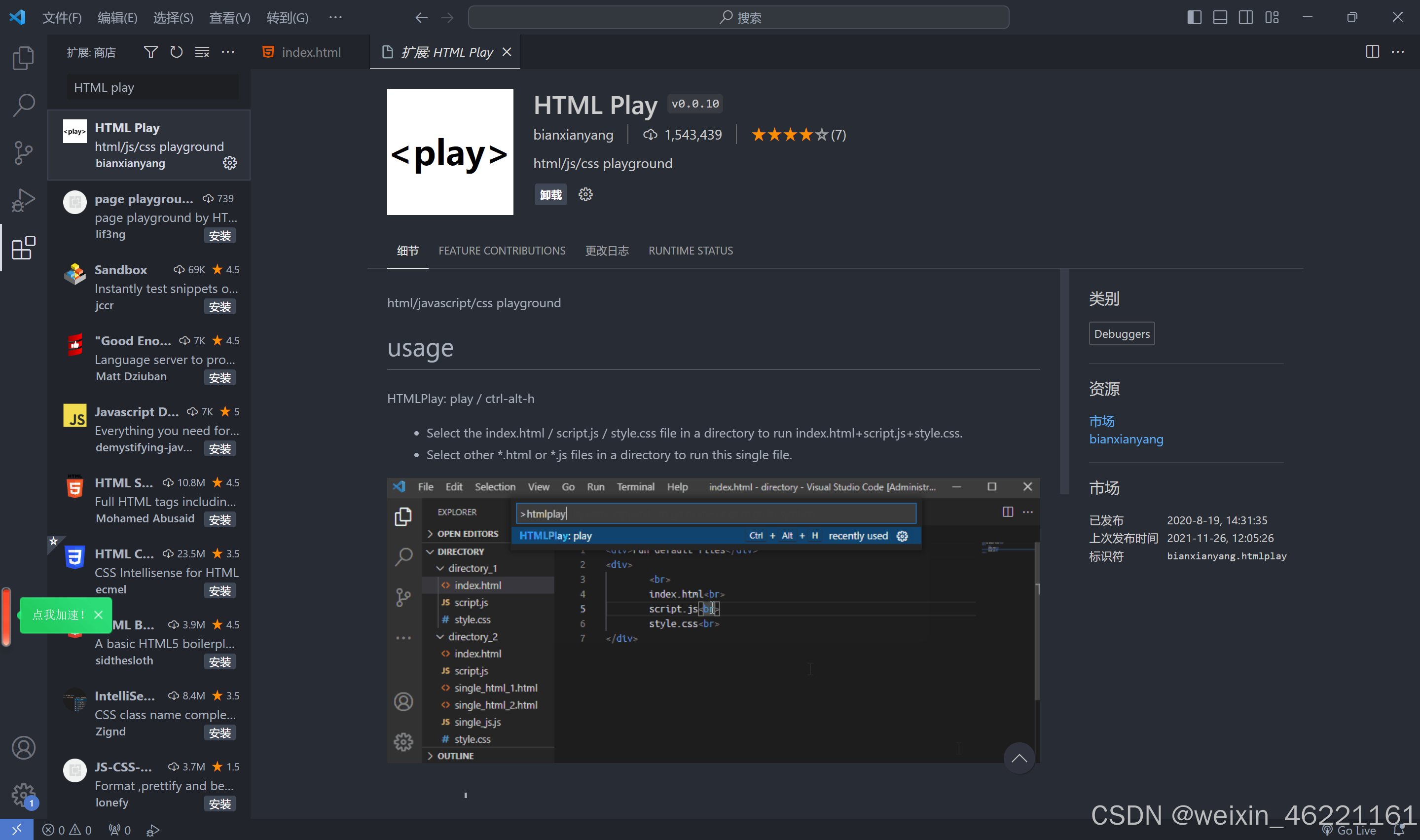Viewport: 1420px width, 840px height.
Task: Refresh the extensions list
Action: 176,51
